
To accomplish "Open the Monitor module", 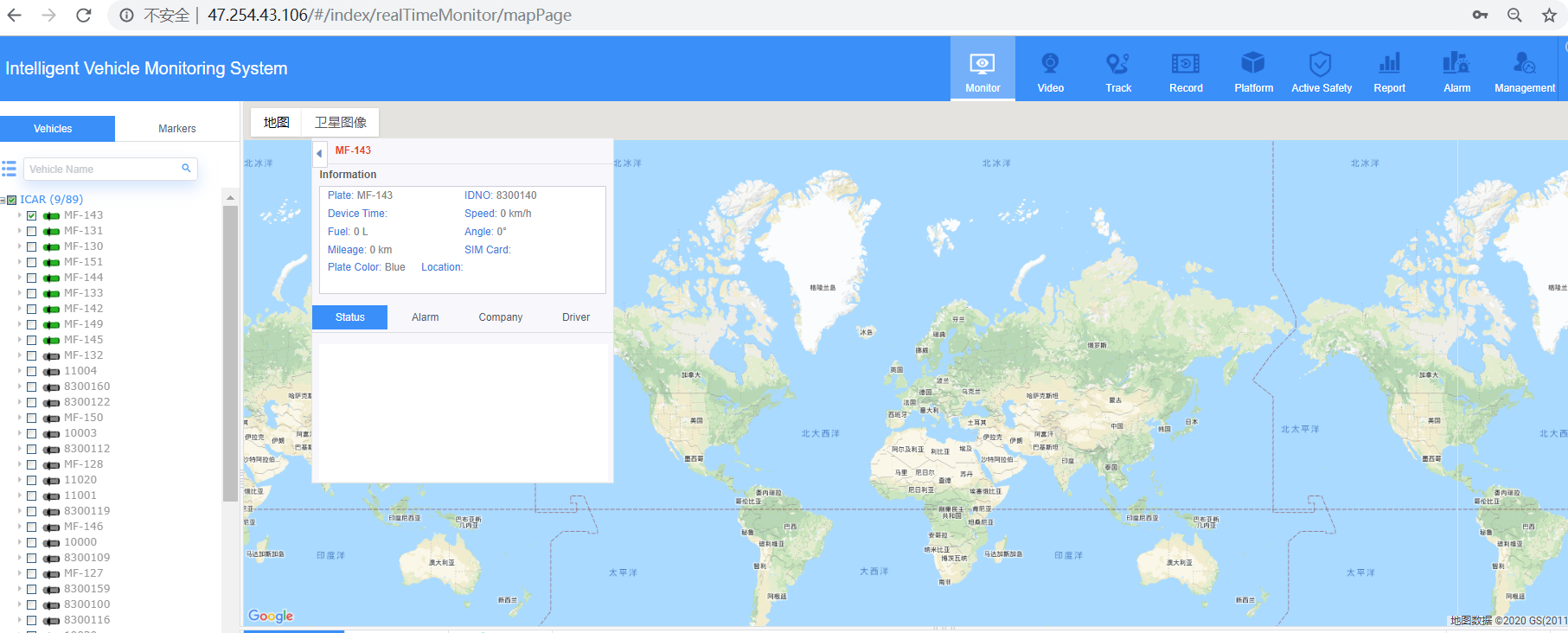I will (x=982, y=68).
